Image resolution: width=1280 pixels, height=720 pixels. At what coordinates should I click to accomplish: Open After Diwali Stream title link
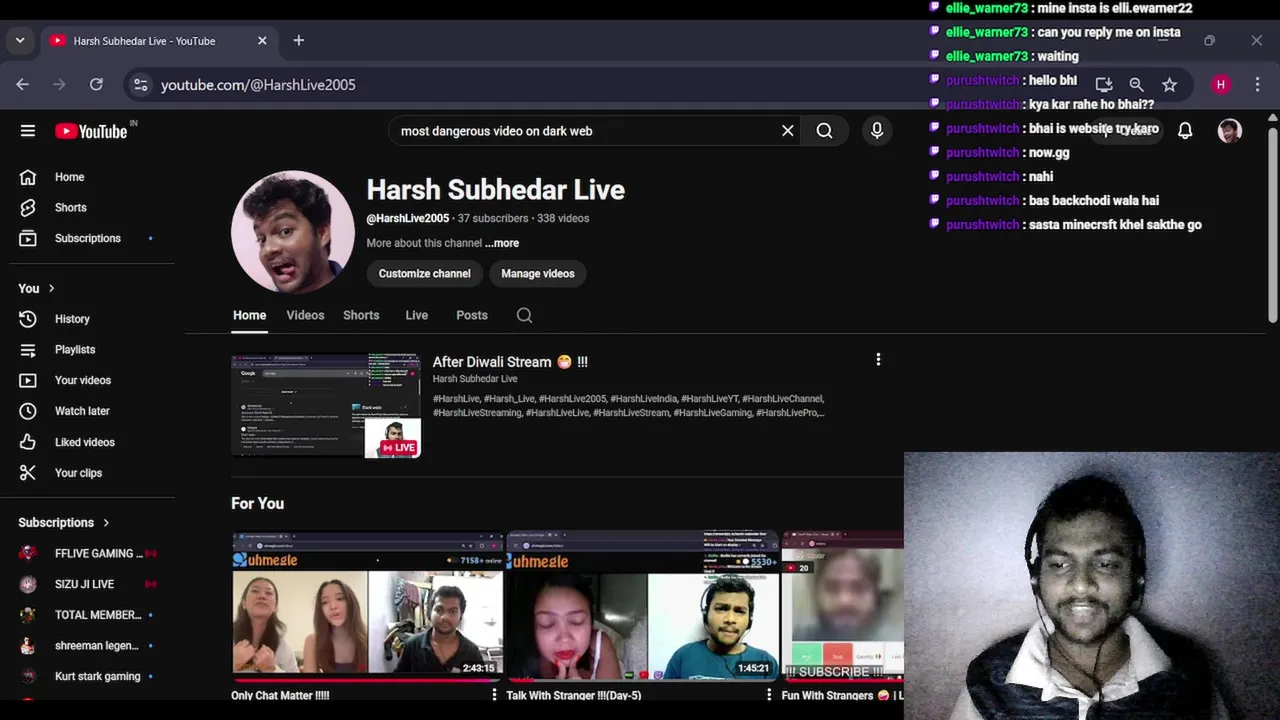tap(510, 362)
